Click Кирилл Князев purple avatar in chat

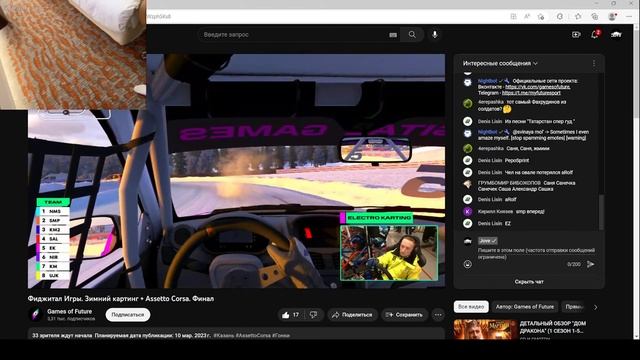[468, 211]
